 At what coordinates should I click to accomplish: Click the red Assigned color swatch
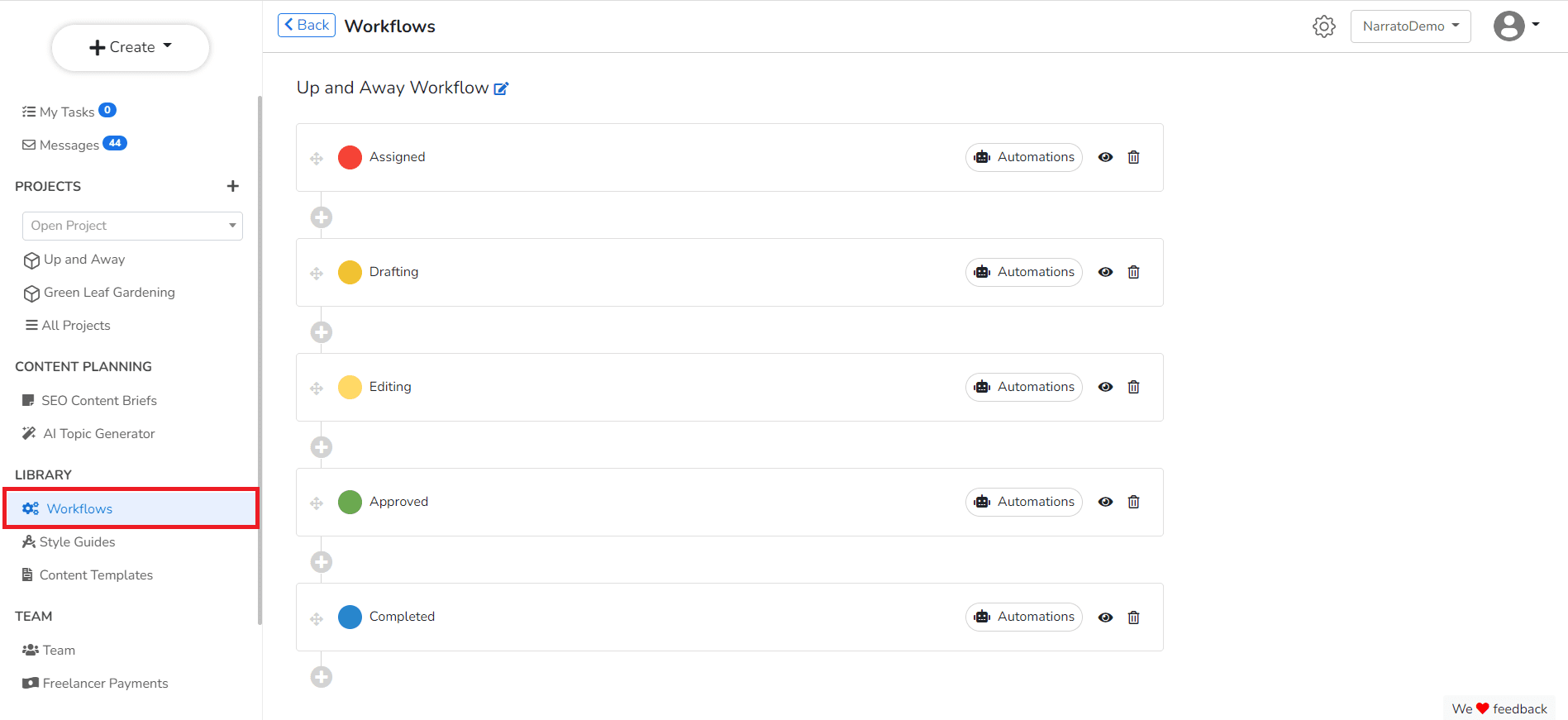pos(350,157)
